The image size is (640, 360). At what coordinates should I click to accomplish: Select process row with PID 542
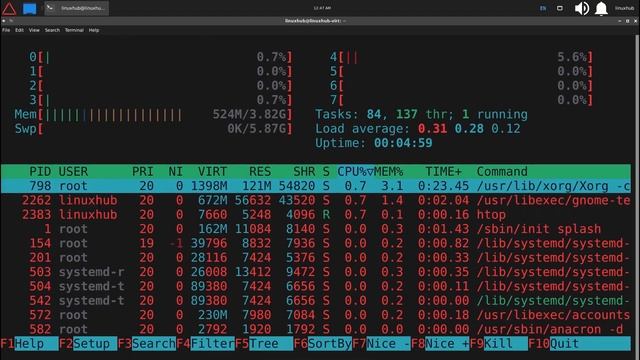point(316,300)
